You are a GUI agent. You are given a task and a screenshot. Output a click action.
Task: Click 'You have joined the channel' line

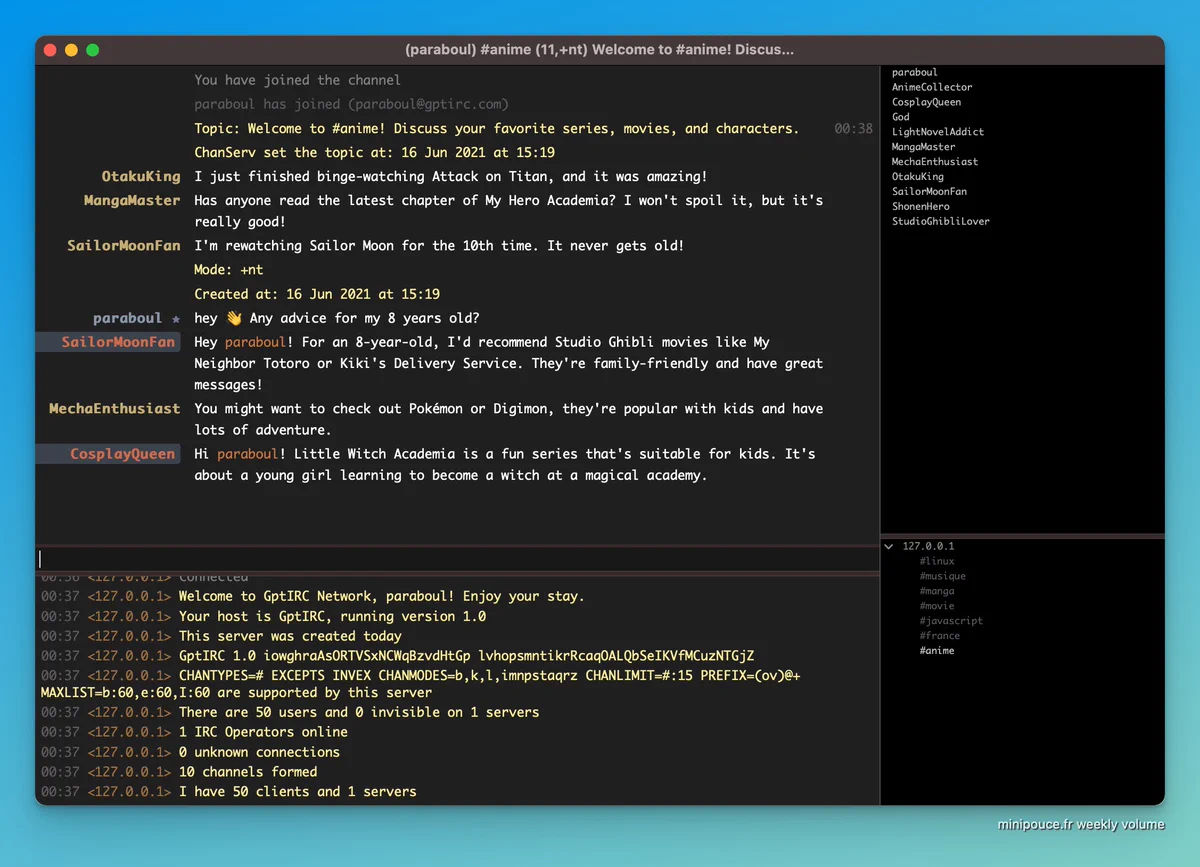coord(298,80)
